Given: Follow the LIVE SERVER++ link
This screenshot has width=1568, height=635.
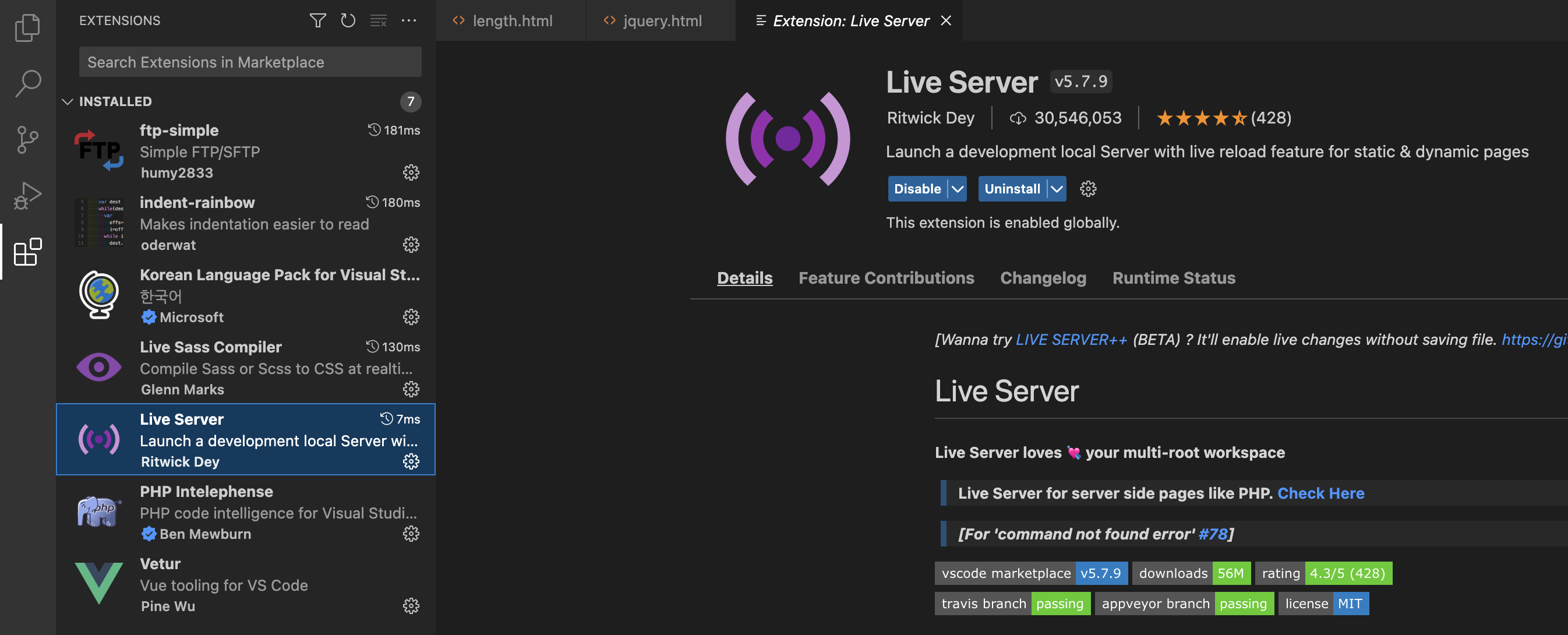Looking at the screenshot, I should 1071,340.
